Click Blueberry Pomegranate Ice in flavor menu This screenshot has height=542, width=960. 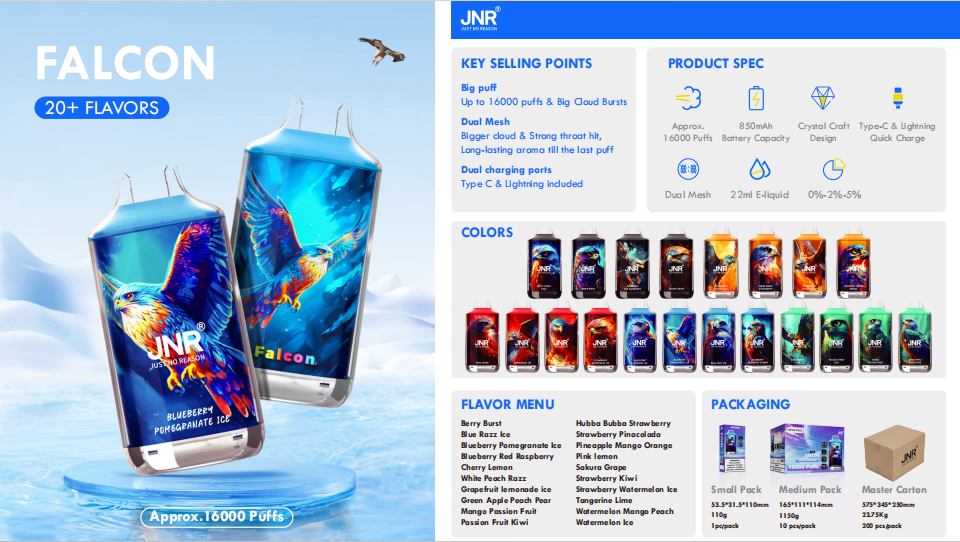coord(511,445)
